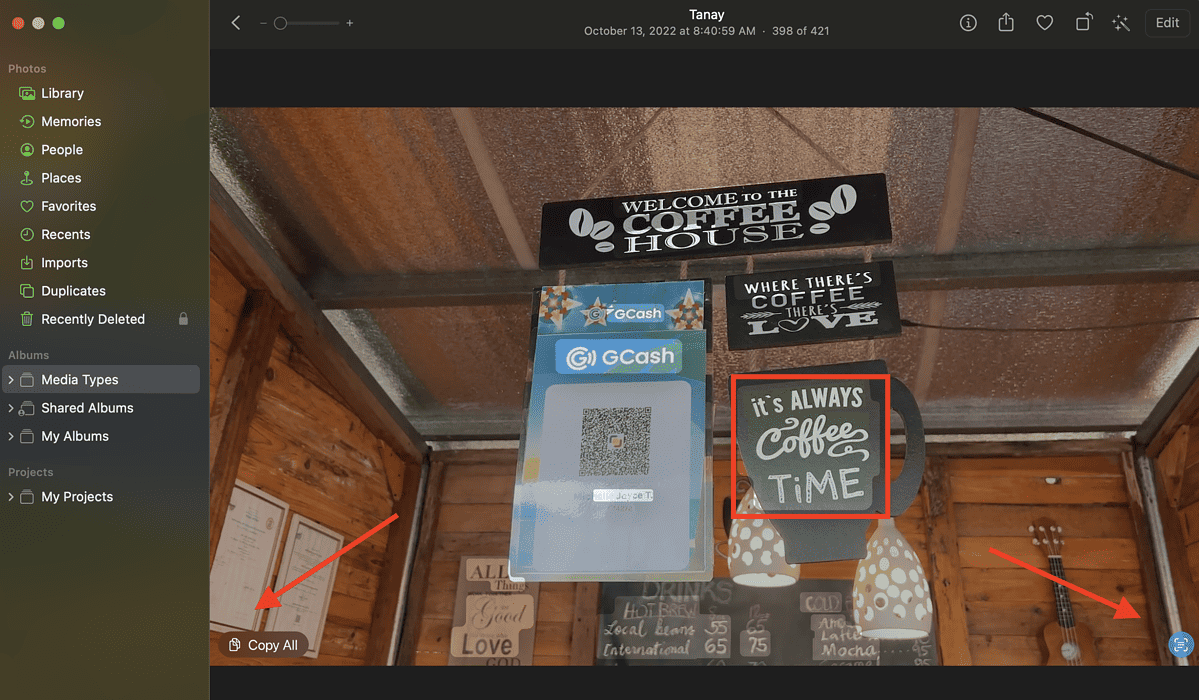Open People from the sidebar
The image size is (1199, 700).
click(62, 149)
